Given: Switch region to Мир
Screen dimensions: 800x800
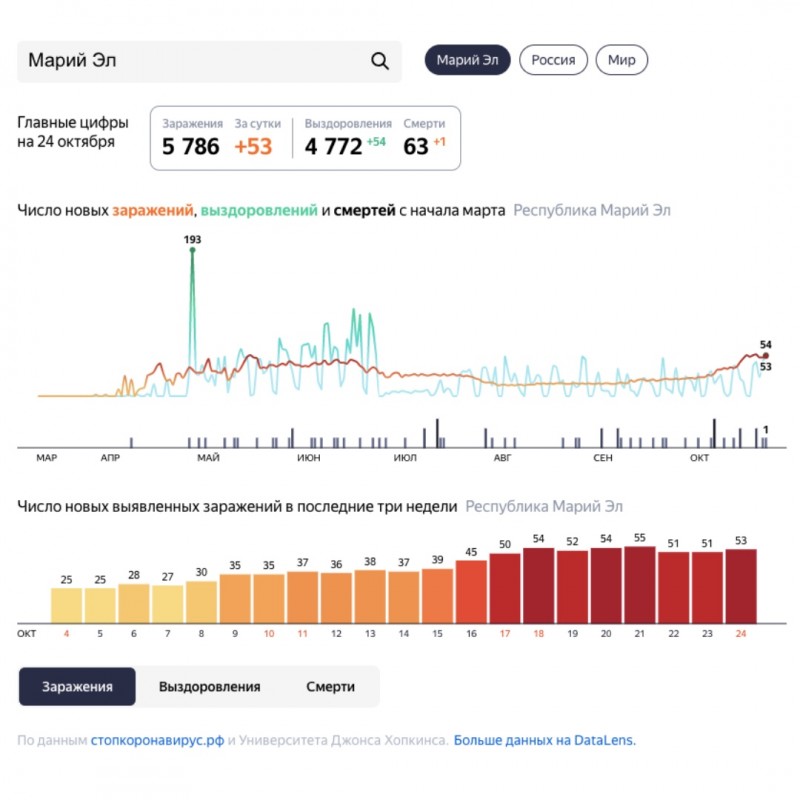Looking at the screenshot, I should (622, 60).
